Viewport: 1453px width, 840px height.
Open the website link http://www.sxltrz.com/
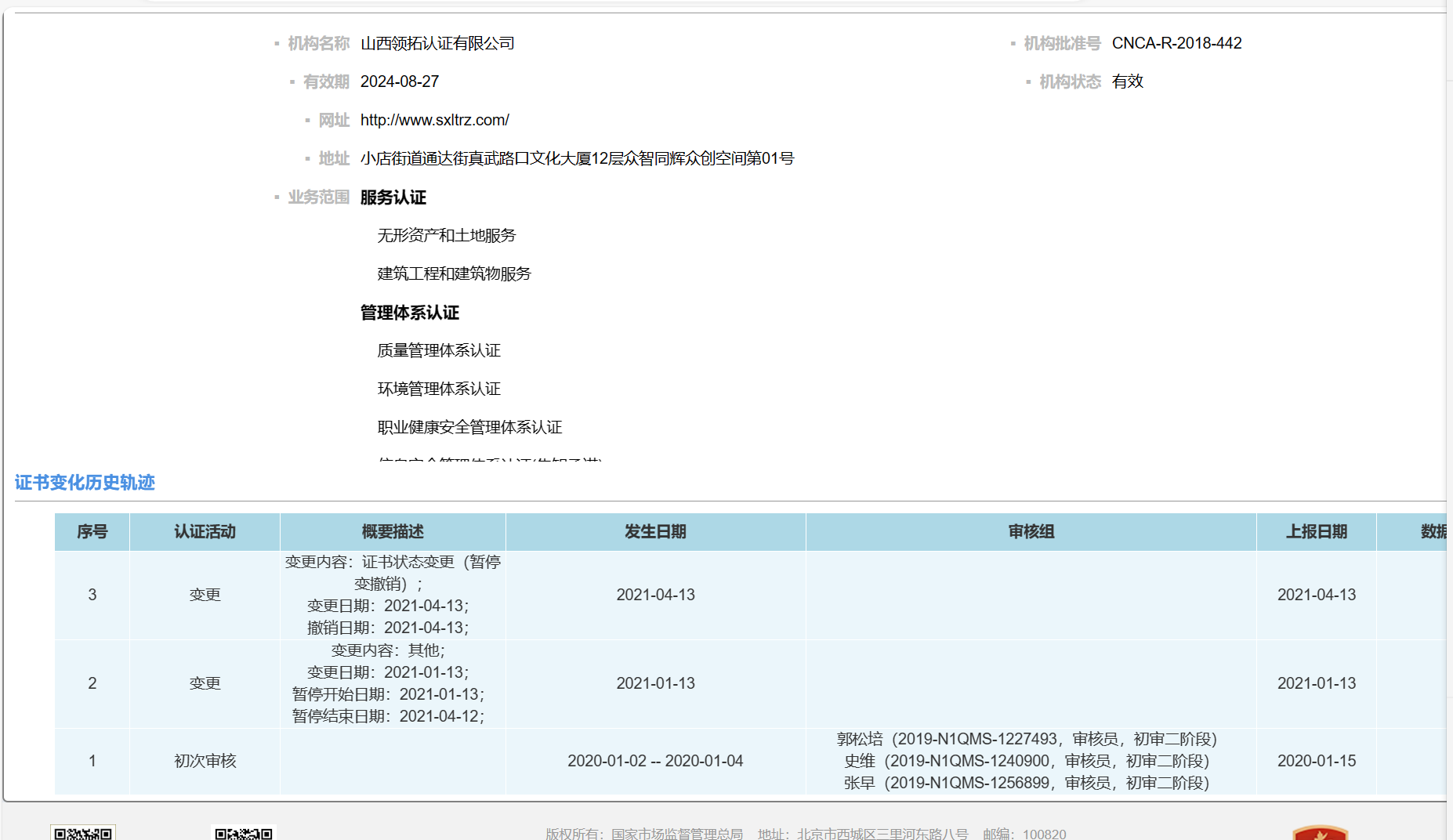coord(434,120)
